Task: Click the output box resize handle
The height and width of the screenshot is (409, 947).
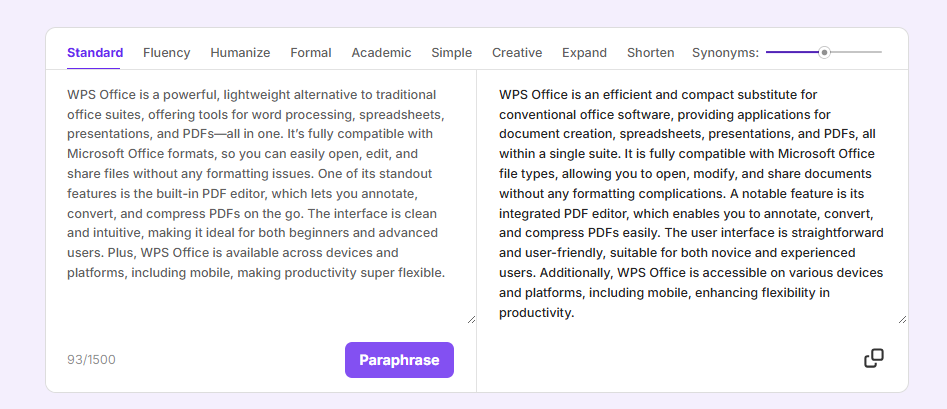Action: [x=902, y=319]
